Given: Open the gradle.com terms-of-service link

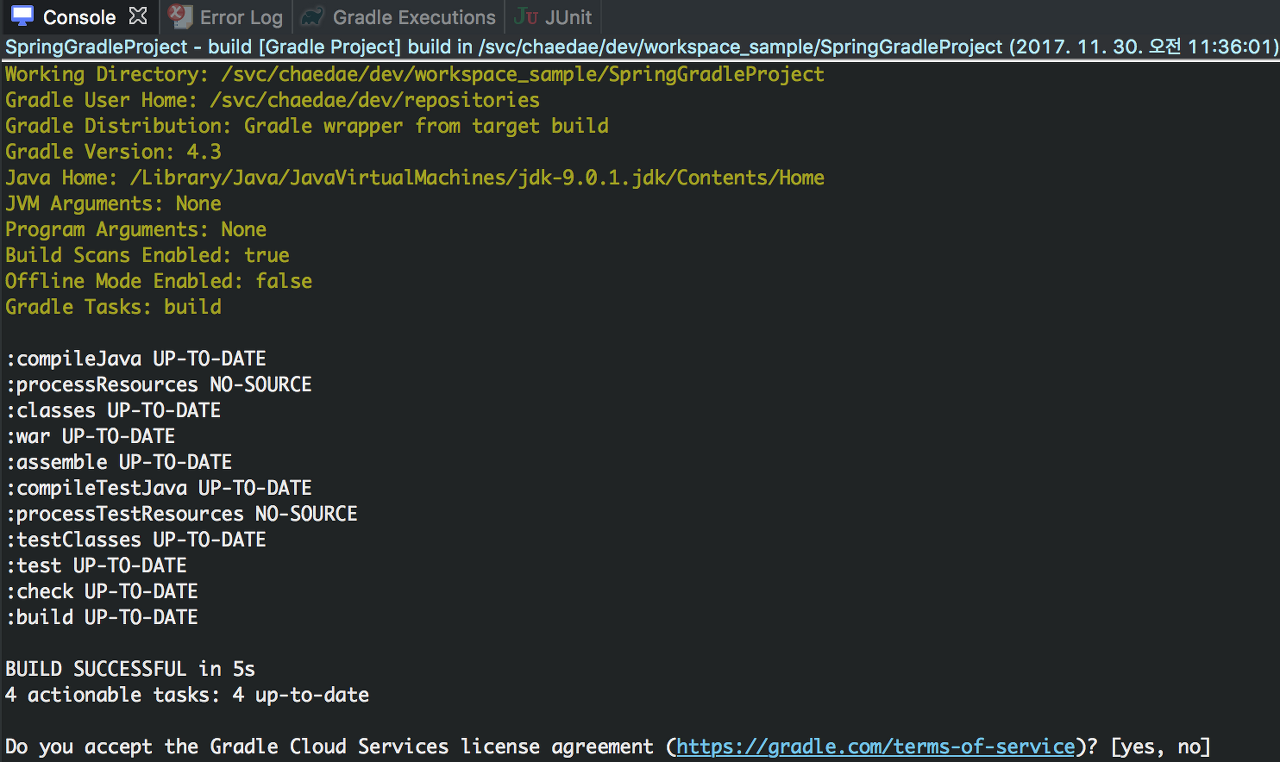Looking at the screenshot, I should (x=876, y=747).
